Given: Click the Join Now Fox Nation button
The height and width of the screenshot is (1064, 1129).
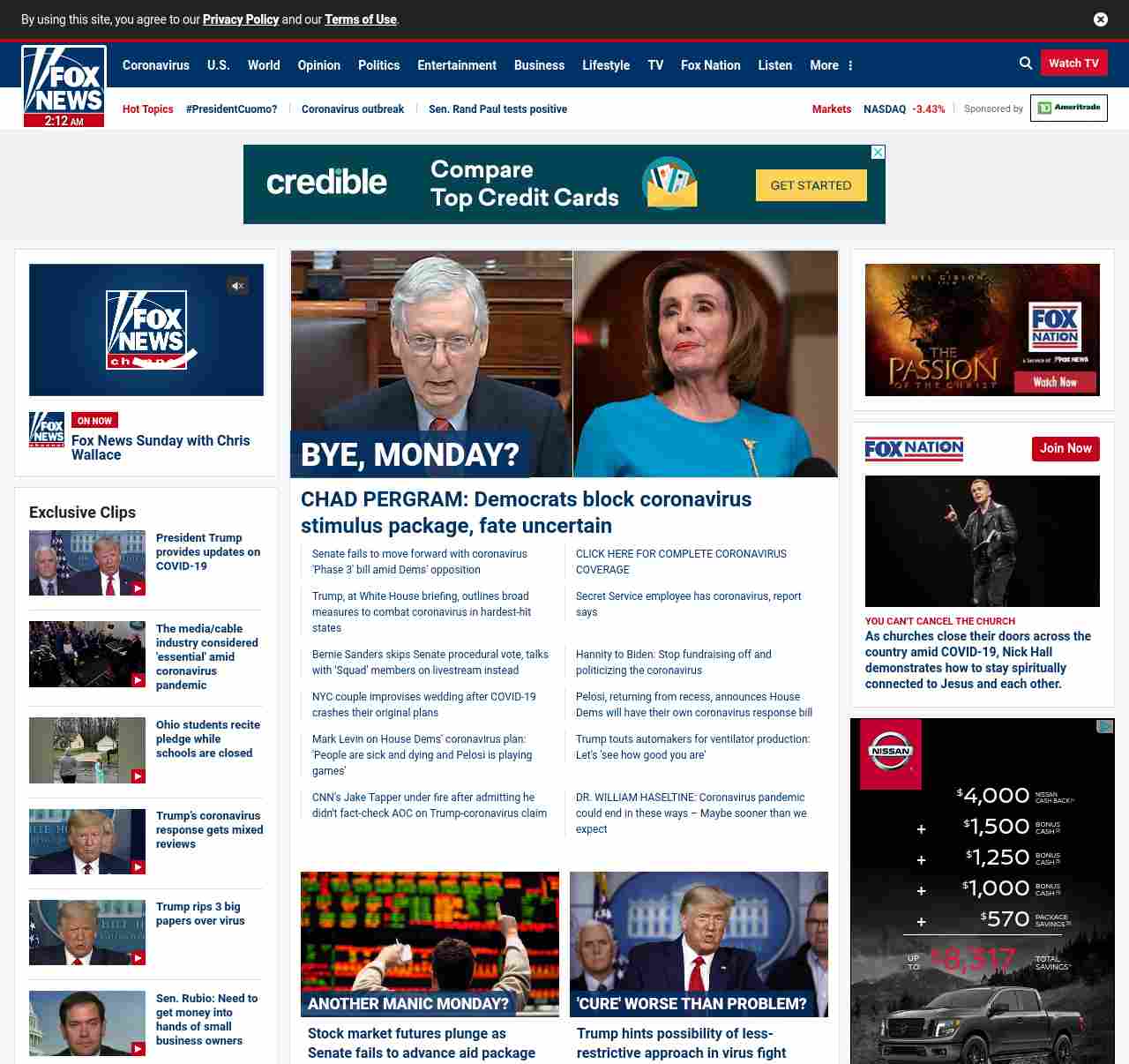Looking at the screenshot, I should click(1065, 448).
